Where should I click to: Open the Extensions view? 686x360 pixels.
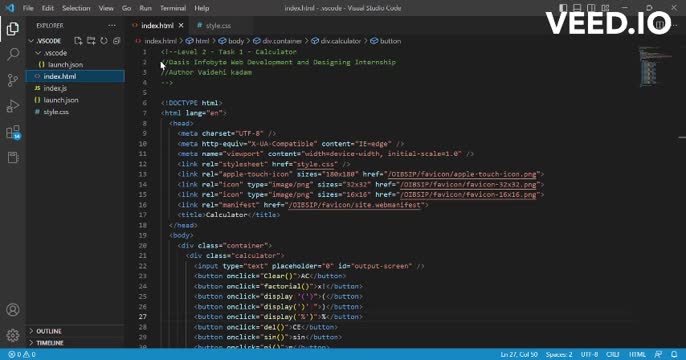click(13, 132)
